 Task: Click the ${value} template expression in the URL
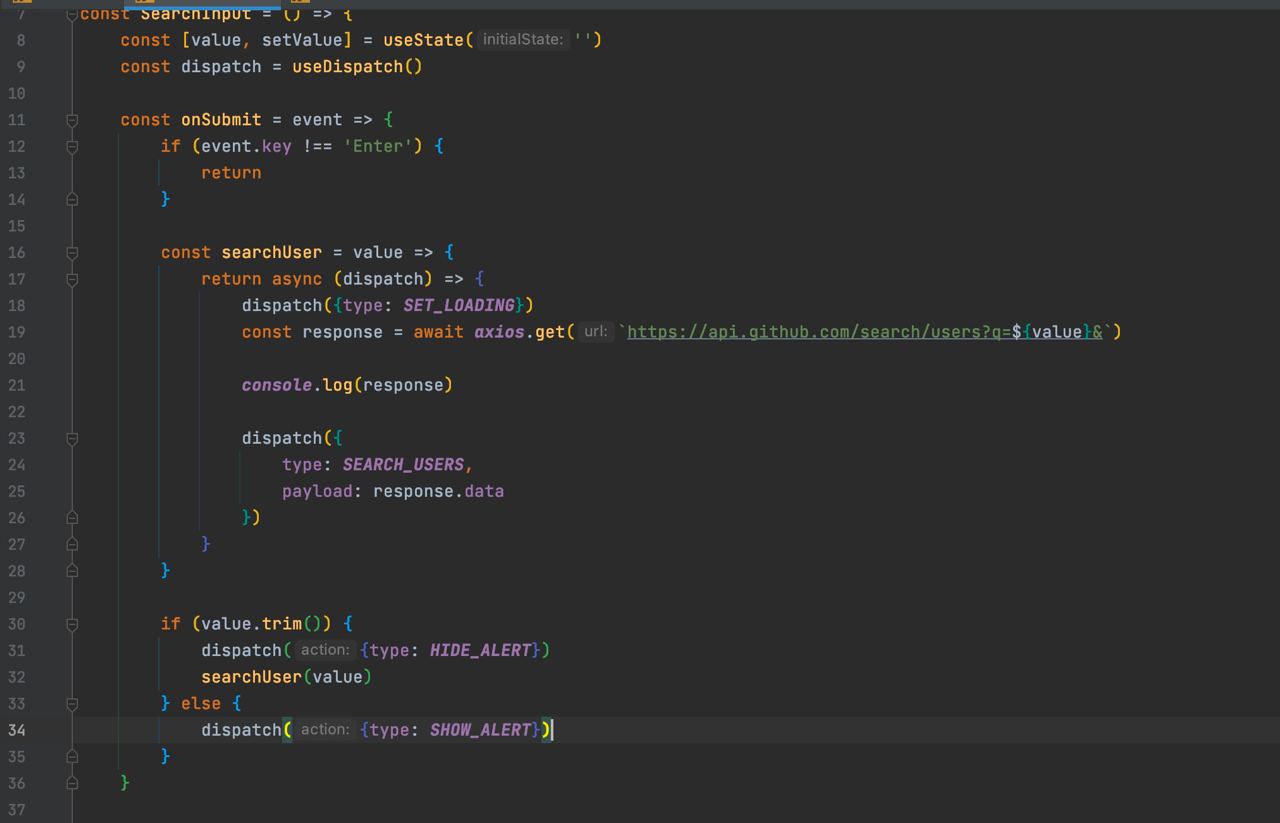point(1051,332)
